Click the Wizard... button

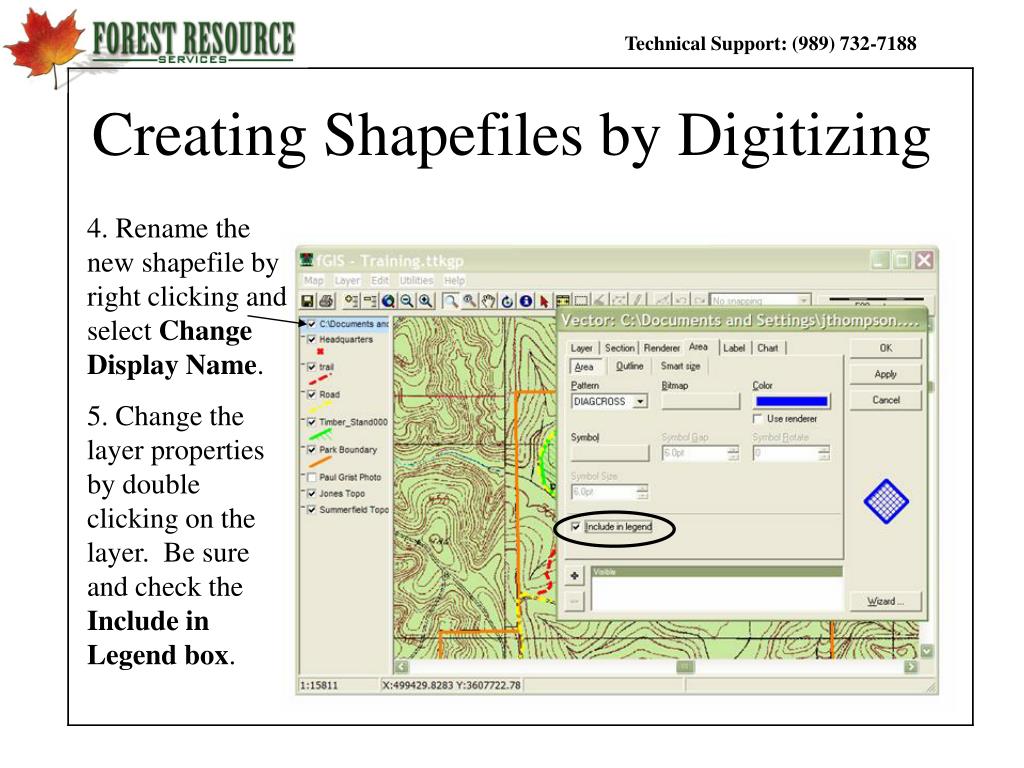coord(886,601)
